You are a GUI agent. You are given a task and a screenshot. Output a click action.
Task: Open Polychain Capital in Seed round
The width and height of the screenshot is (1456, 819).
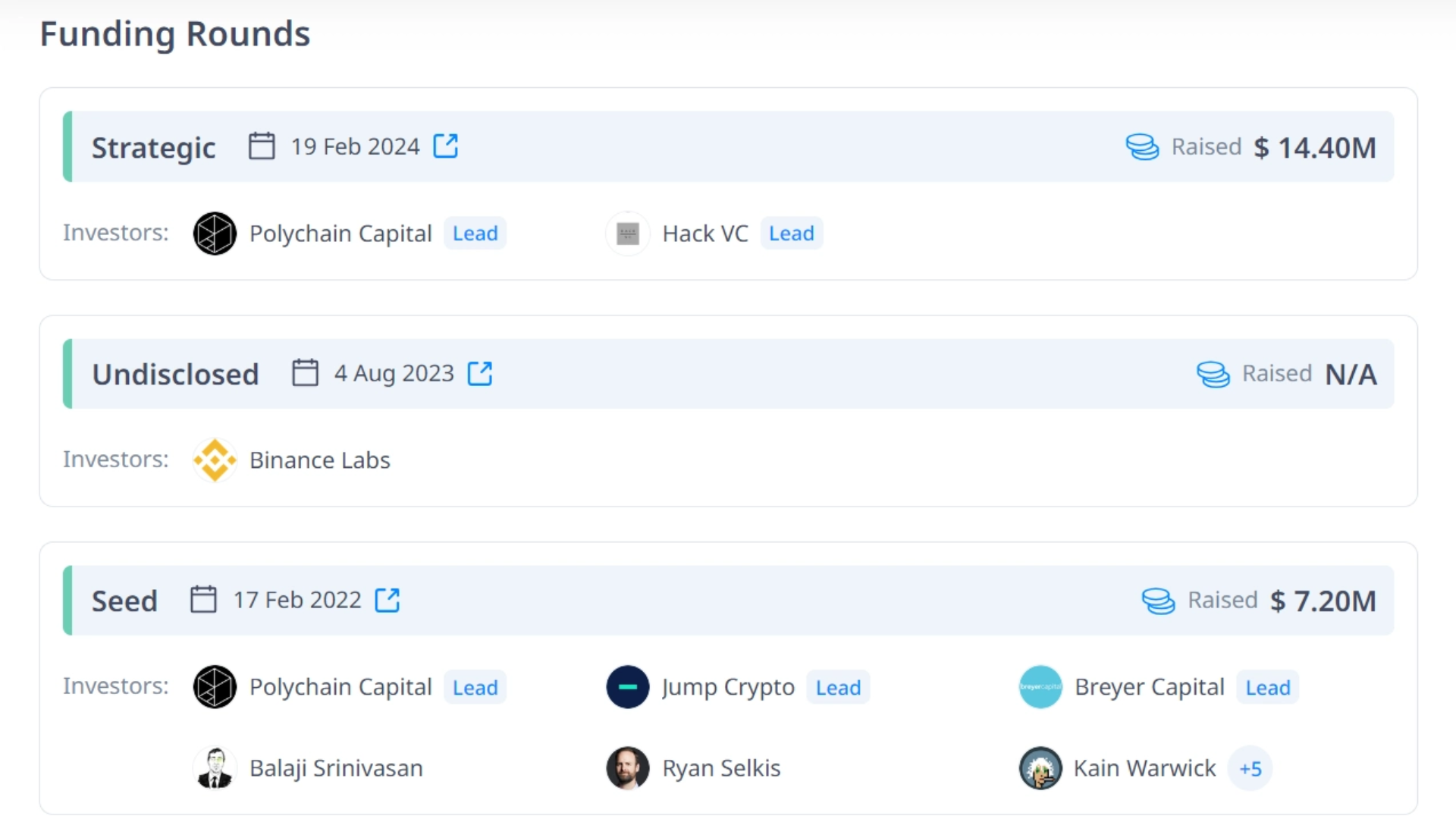(x=340, y=687)
